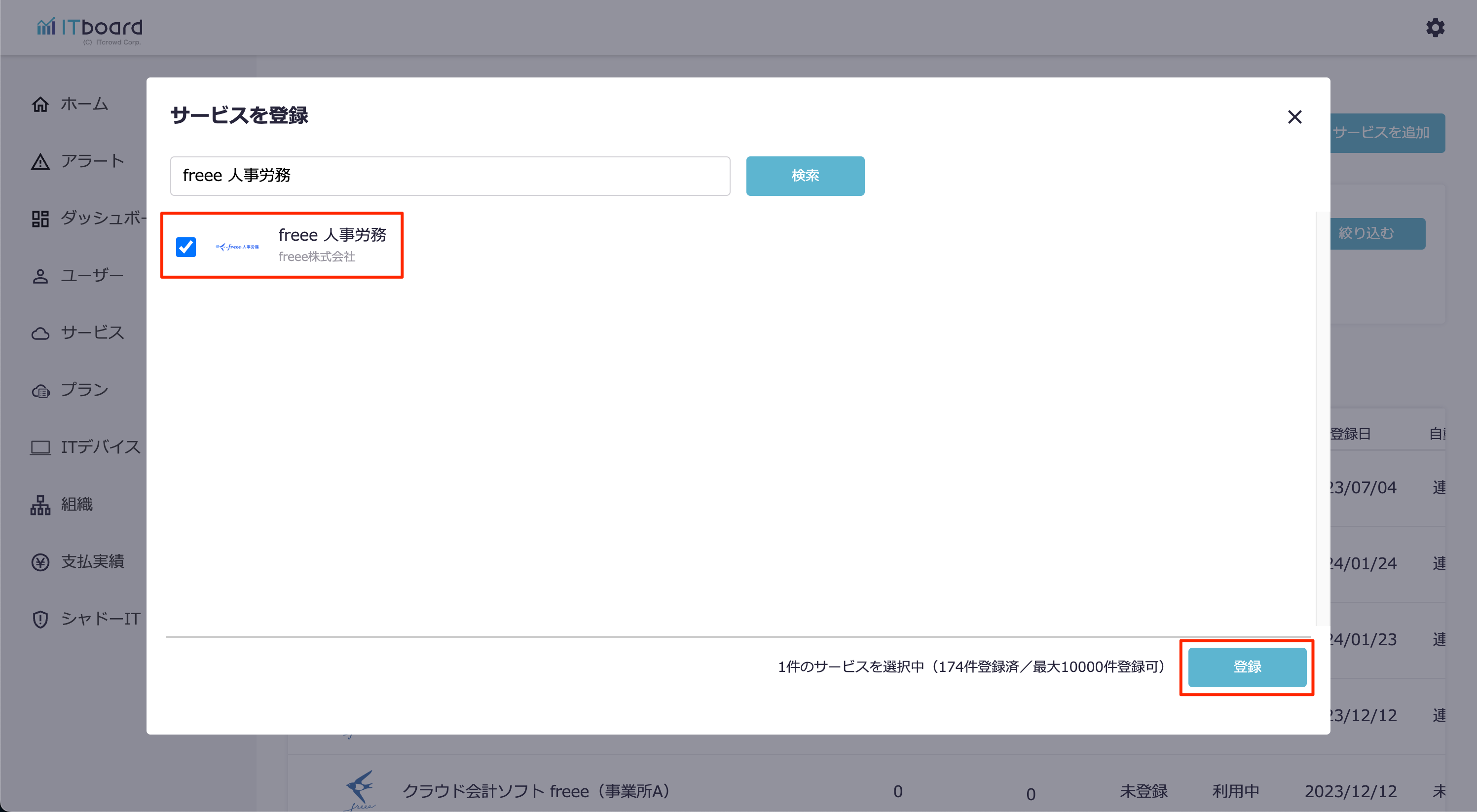1477x812 pixels.
Task: Click the shadow IT shield icon
Action: 40,619
